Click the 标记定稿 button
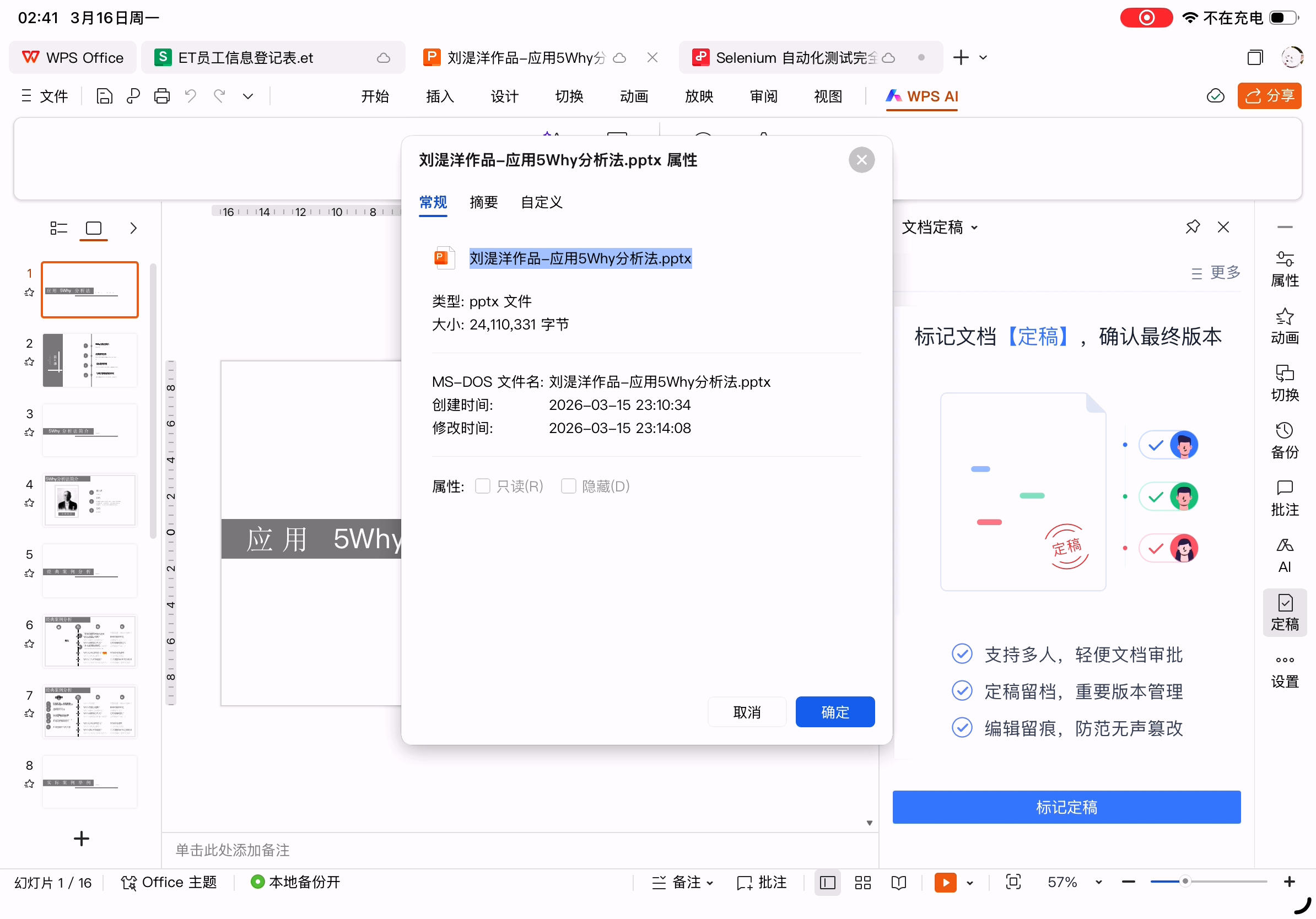The image size is (1316, 919). 1066,807
